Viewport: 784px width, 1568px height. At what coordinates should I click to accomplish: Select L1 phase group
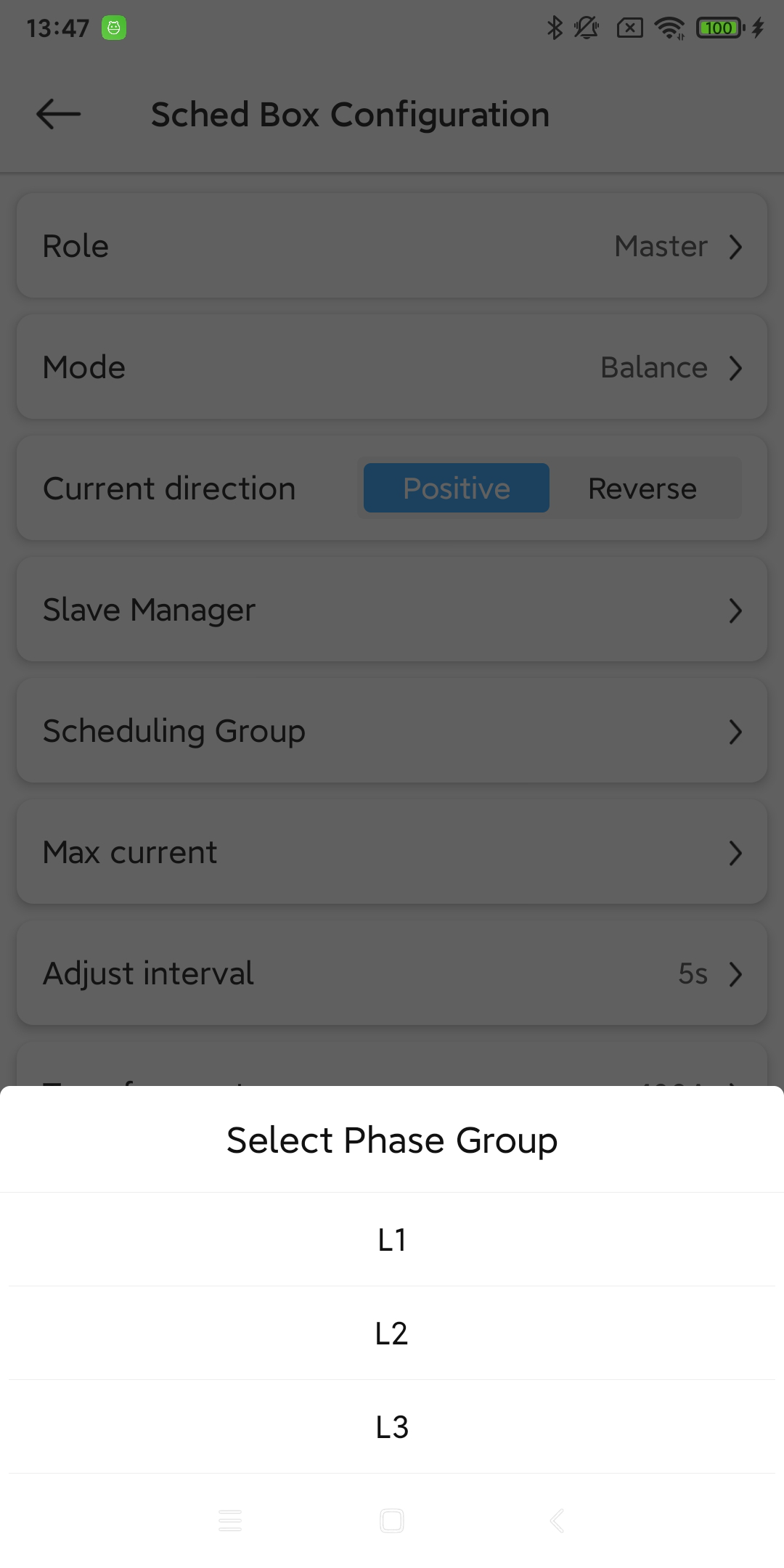tap(392, 1240)
